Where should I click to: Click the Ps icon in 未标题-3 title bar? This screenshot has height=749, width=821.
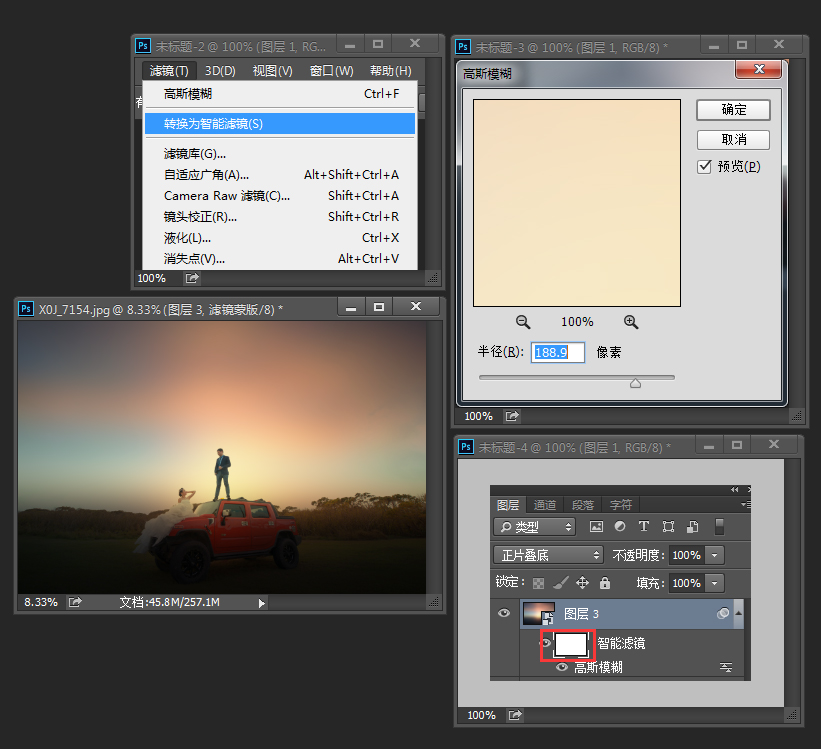[x=463, y=47]
